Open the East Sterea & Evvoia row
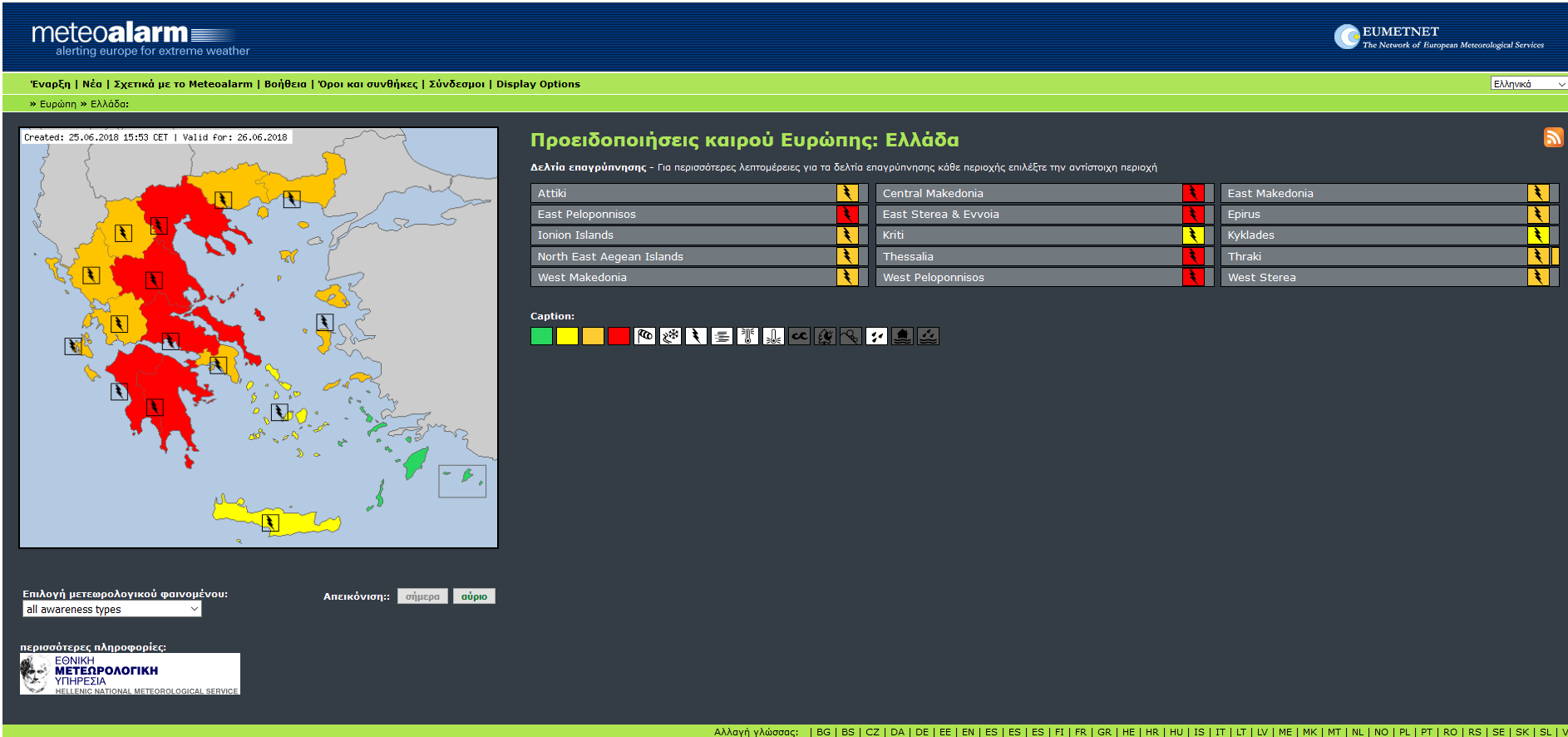 point(1044,214)
